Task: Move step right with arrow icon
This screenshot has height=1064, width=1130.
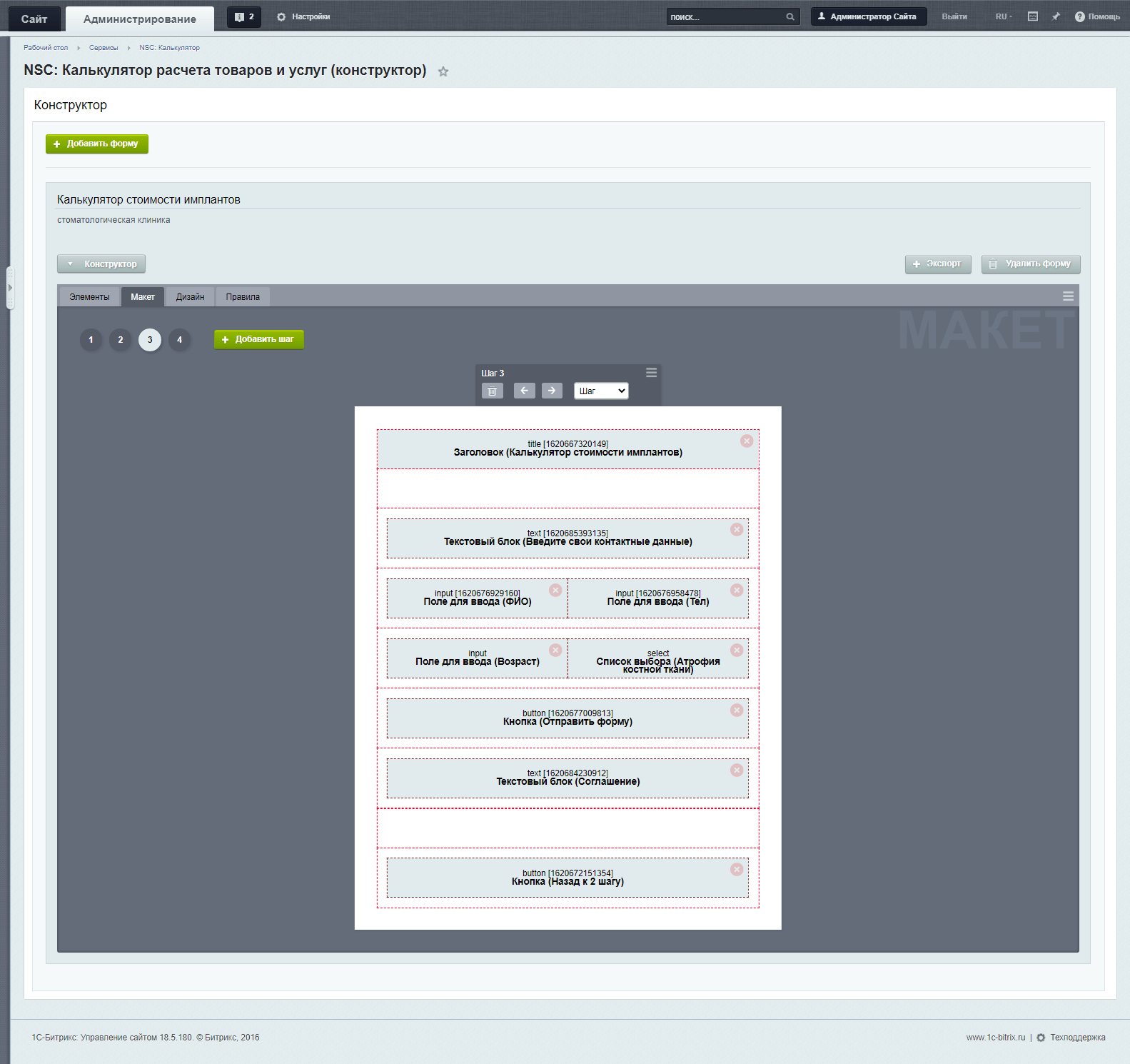Action: (x=552, y=391)
